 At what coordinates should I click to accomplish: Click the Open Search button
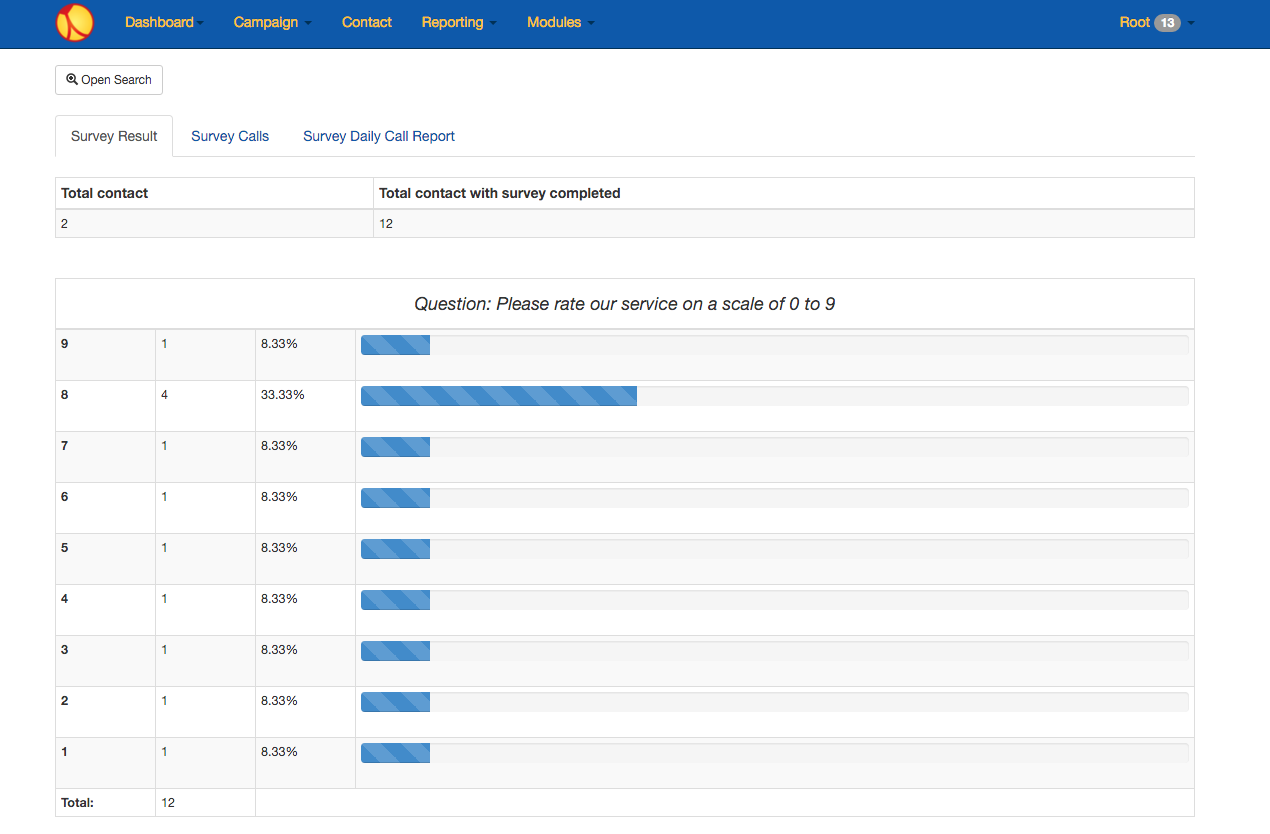pos(109,80)
